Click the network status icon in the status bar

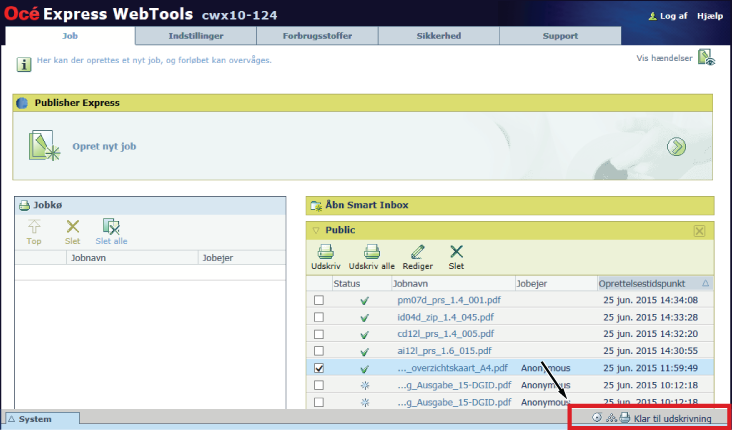[611, 418]
